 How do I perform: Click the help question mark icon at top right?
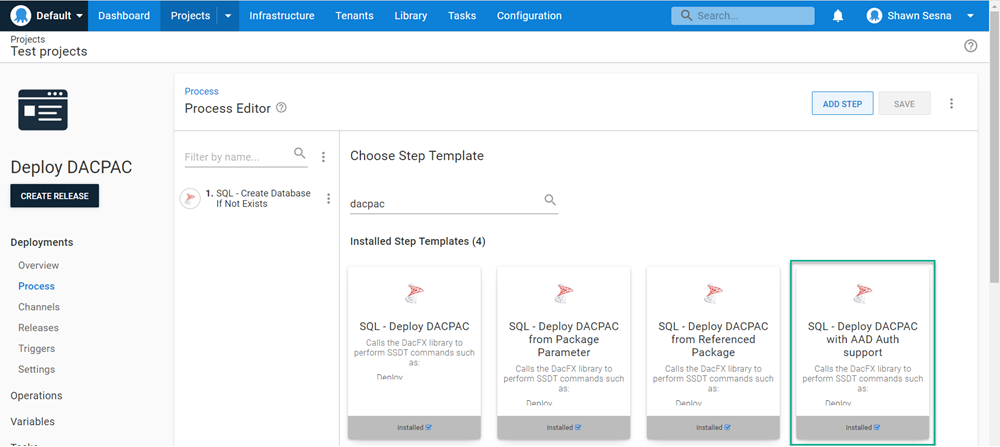[970, 46]
